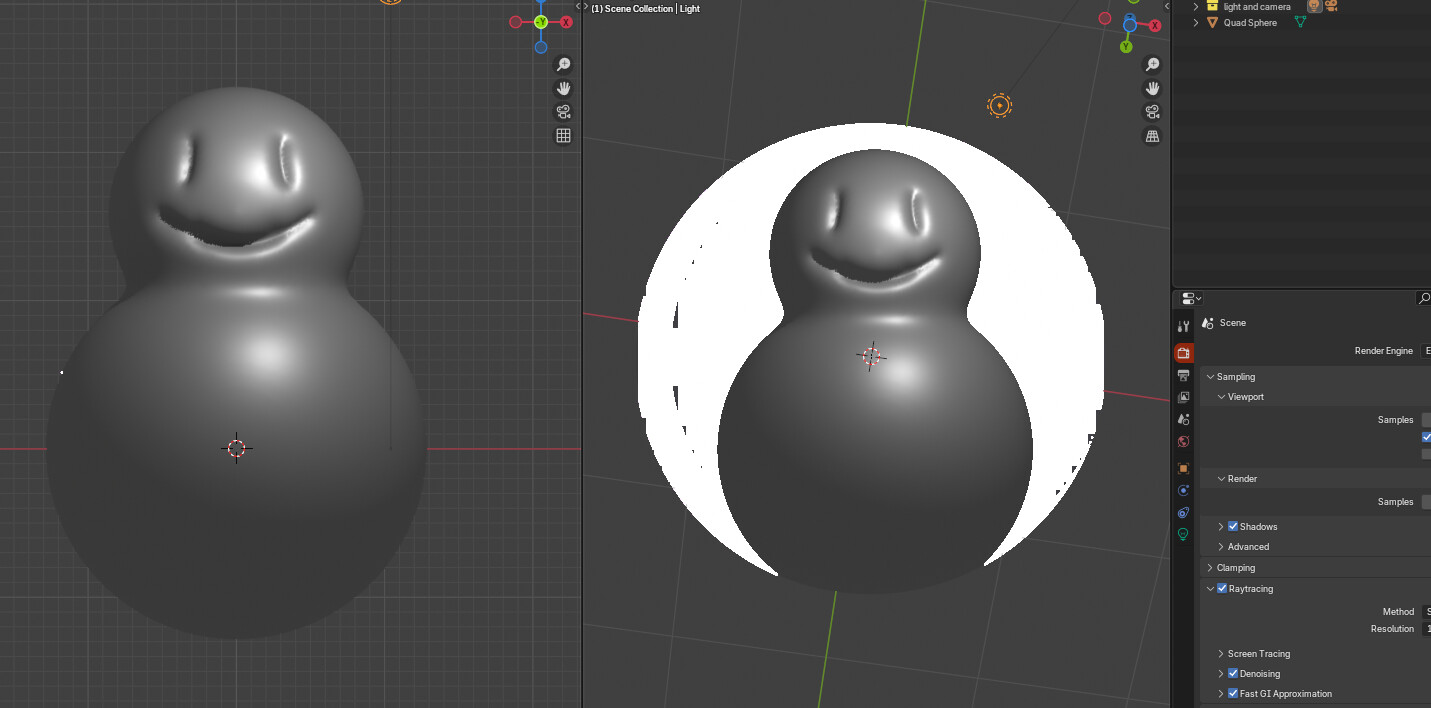Open the Object Constraints properties tab
This screenshot has height=708, width=1431.
[1183, 512]
